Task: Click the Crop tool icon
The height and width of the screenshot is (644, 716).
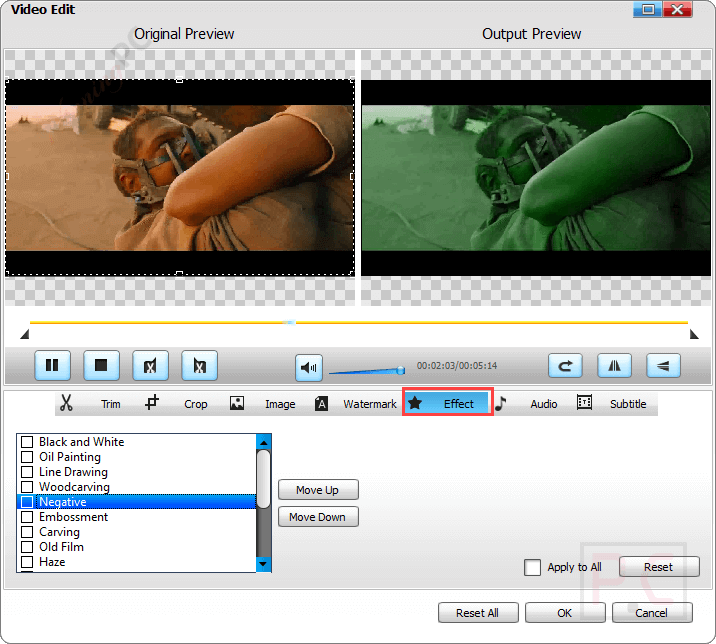Action: click(152, 402)
